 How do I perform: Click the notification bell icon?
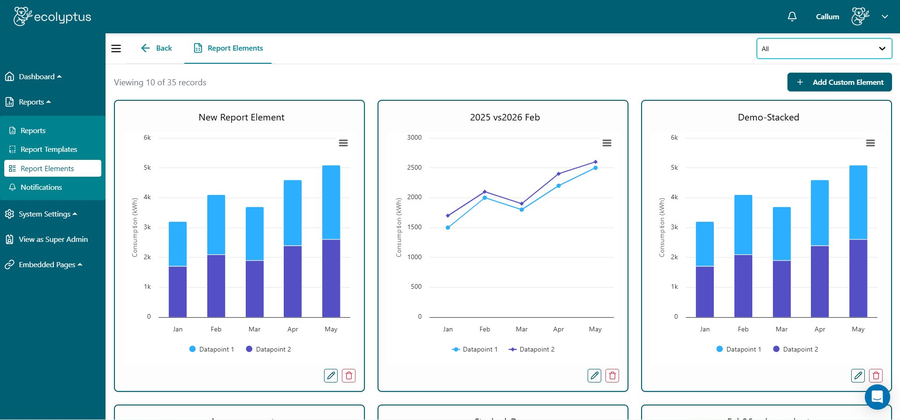pos(792,17)
